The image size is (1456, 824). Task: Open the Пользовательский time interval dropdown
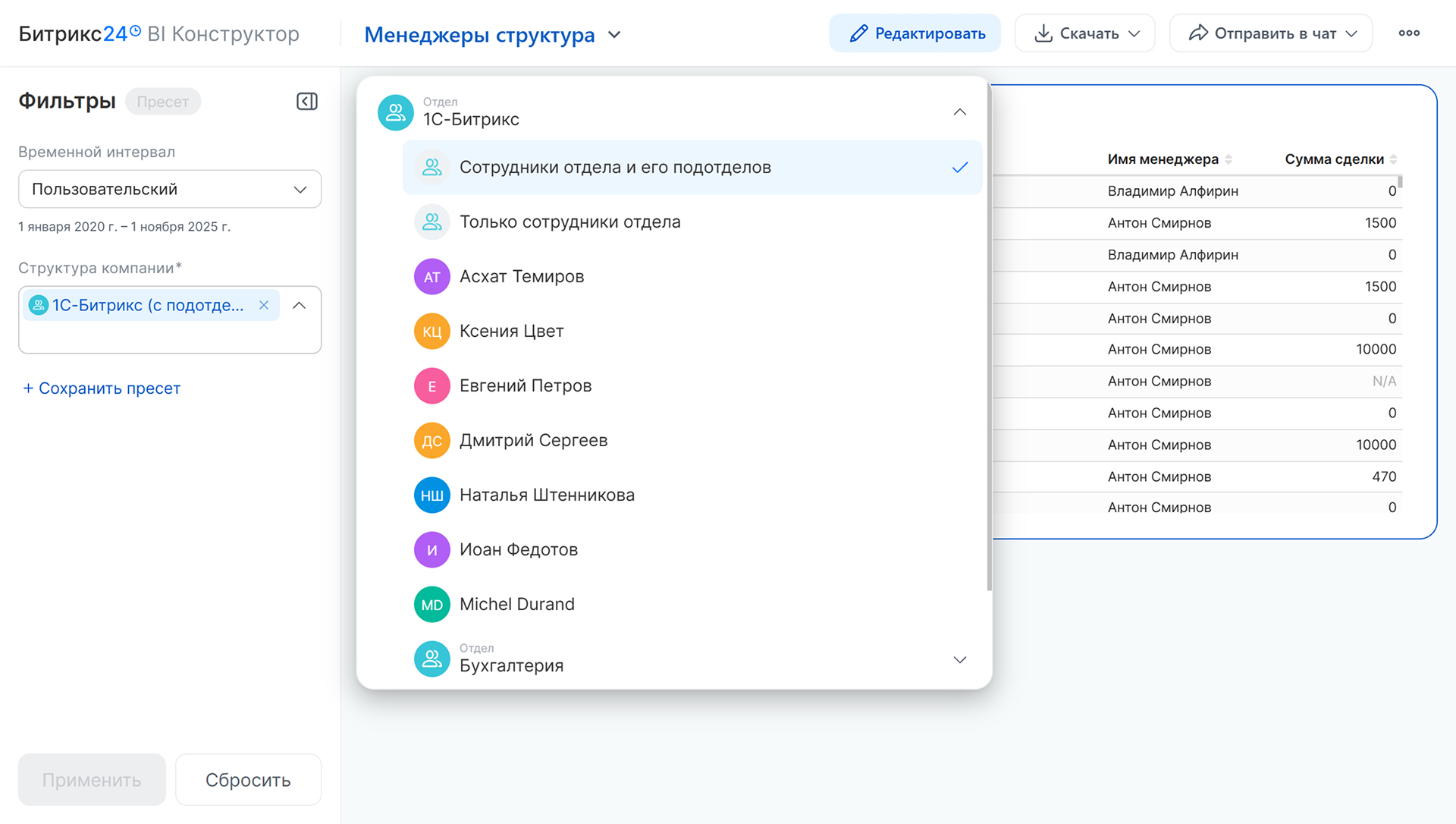170,190
